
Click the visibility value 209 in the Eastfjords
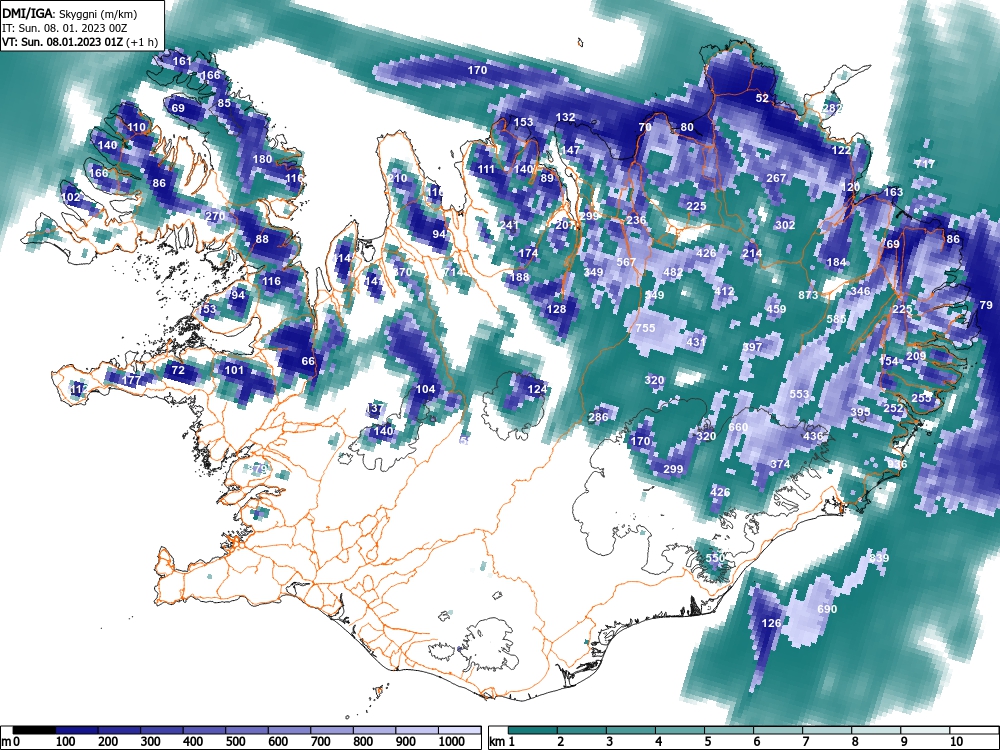(x=916, y=356)
